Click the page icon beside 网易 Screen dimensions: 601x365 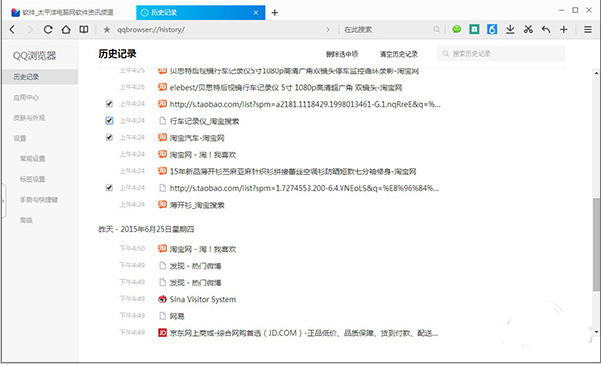(163, 316)
